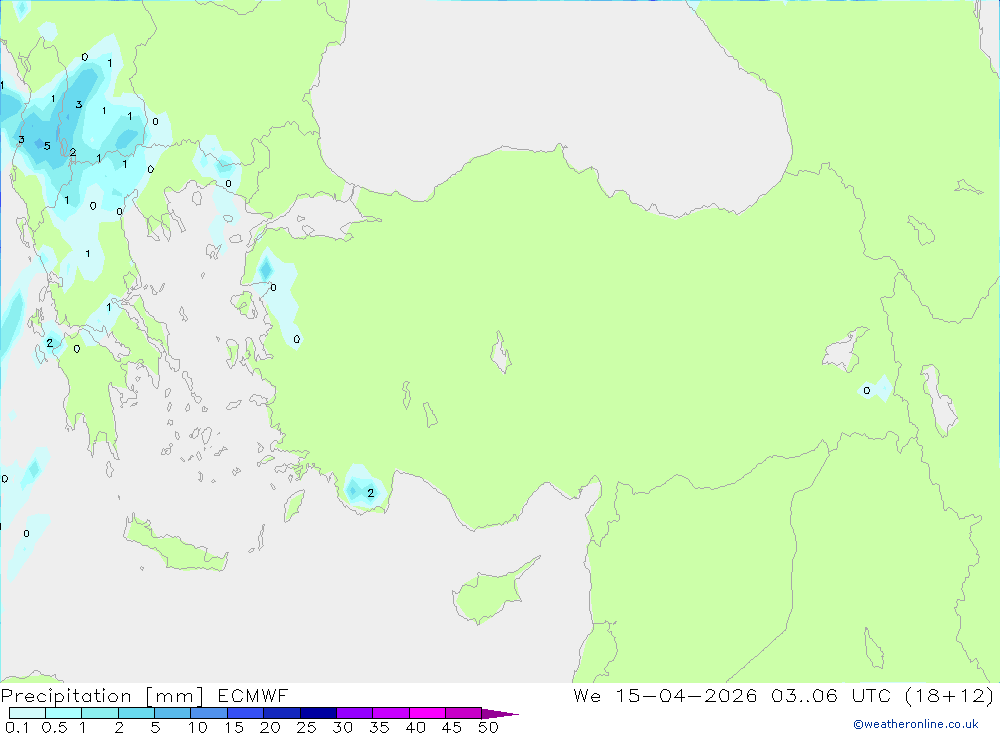Click the 2–5 mm legend color swatch
The height and width of the screenshot is (733, 1000).
pos(136,713)
